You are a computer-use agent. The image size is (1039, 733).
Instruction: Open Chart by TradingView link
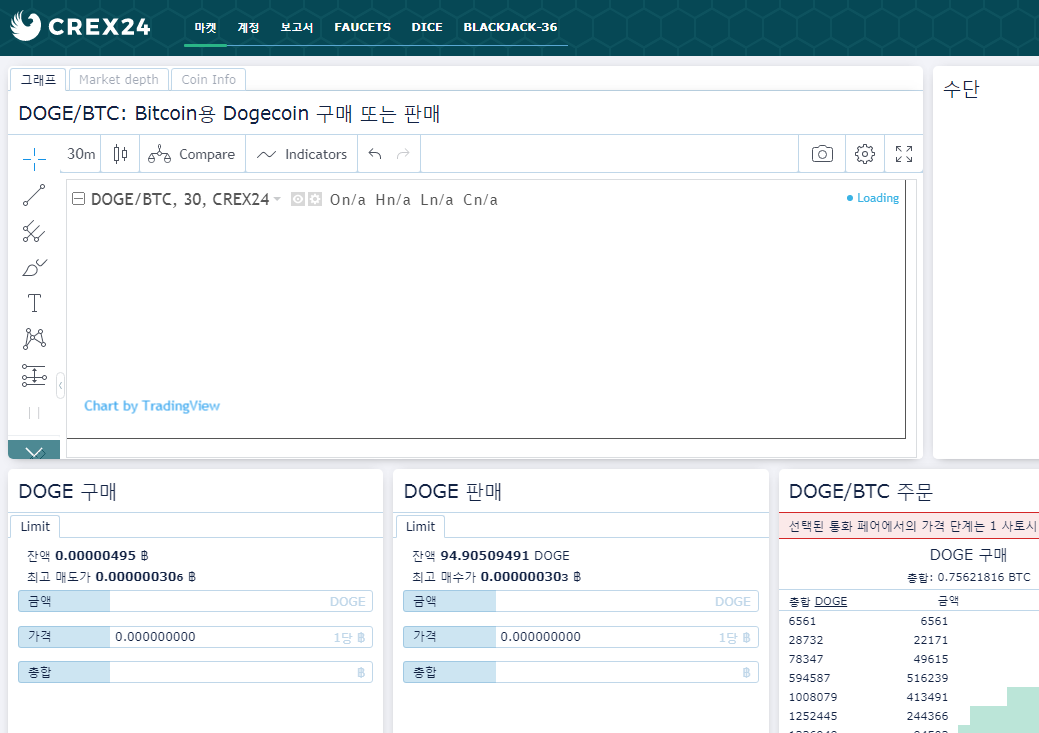pyautogui.click(x=152, y=406)
